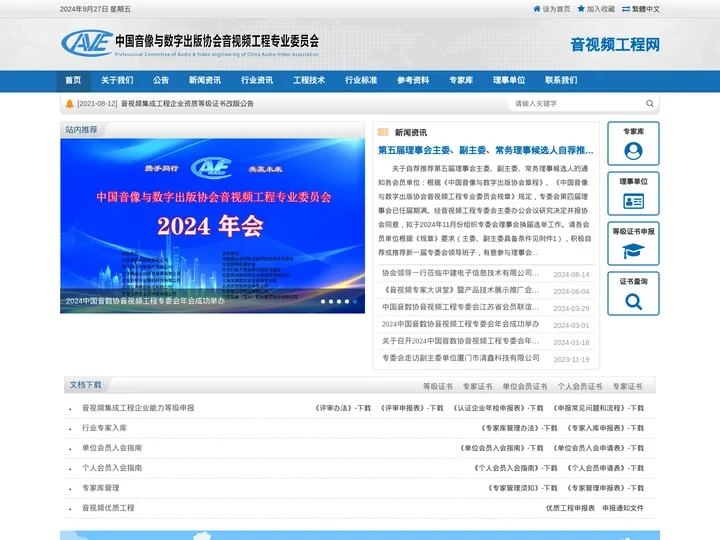
Task: Open news 2024中国音数协音视频工程专委会年会成功举办
Action: (461, 324)
